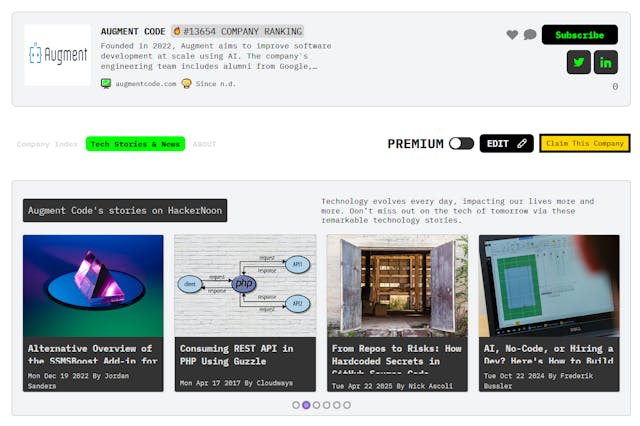The image size is (640, 426).
Task: Open the From Repos to Risks story title
Action: [397, 359]
